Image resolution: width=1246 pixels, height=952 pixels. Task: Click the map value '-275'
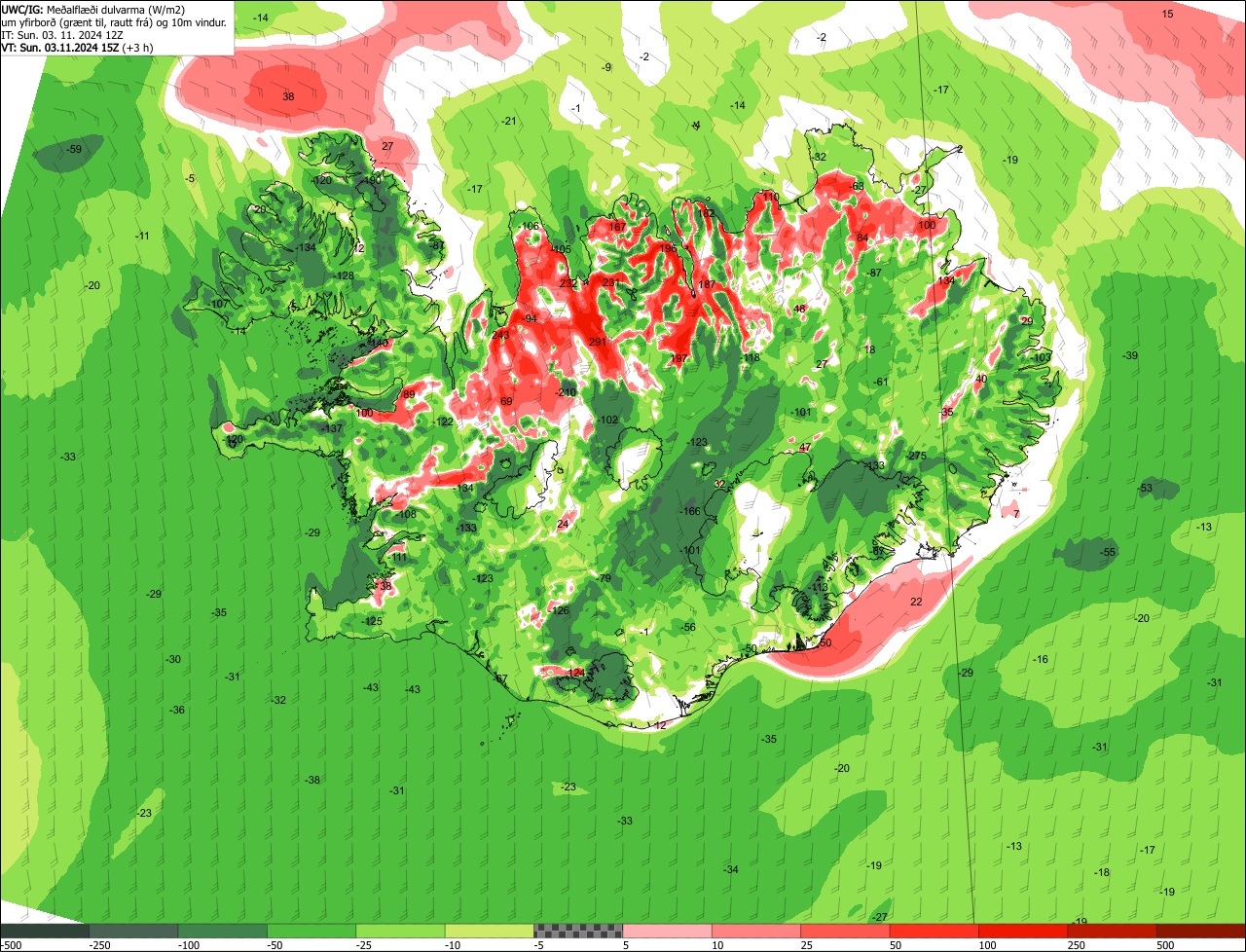pos(916,456)
